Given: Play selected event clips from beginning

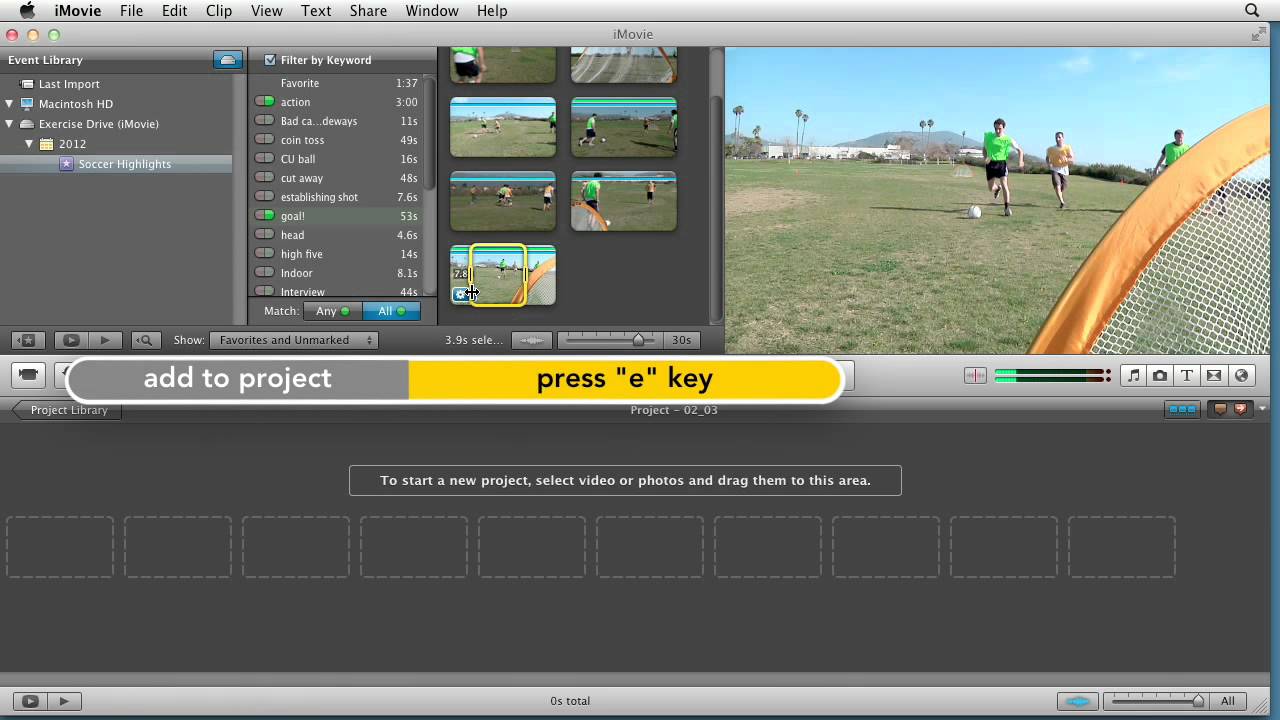Looking at the screenshot, I should [x=105, y=340].
